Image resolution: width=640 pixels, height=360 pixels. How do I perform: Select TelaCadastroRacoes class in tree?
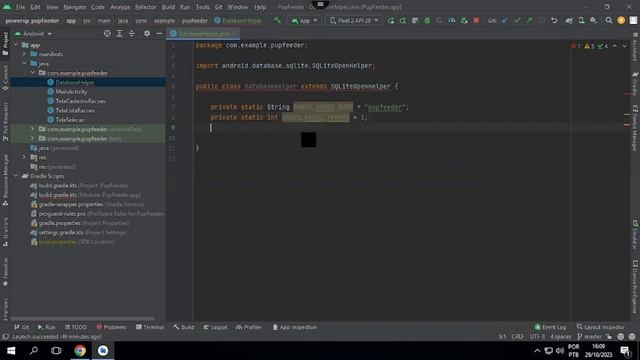[x=80, y=101]
